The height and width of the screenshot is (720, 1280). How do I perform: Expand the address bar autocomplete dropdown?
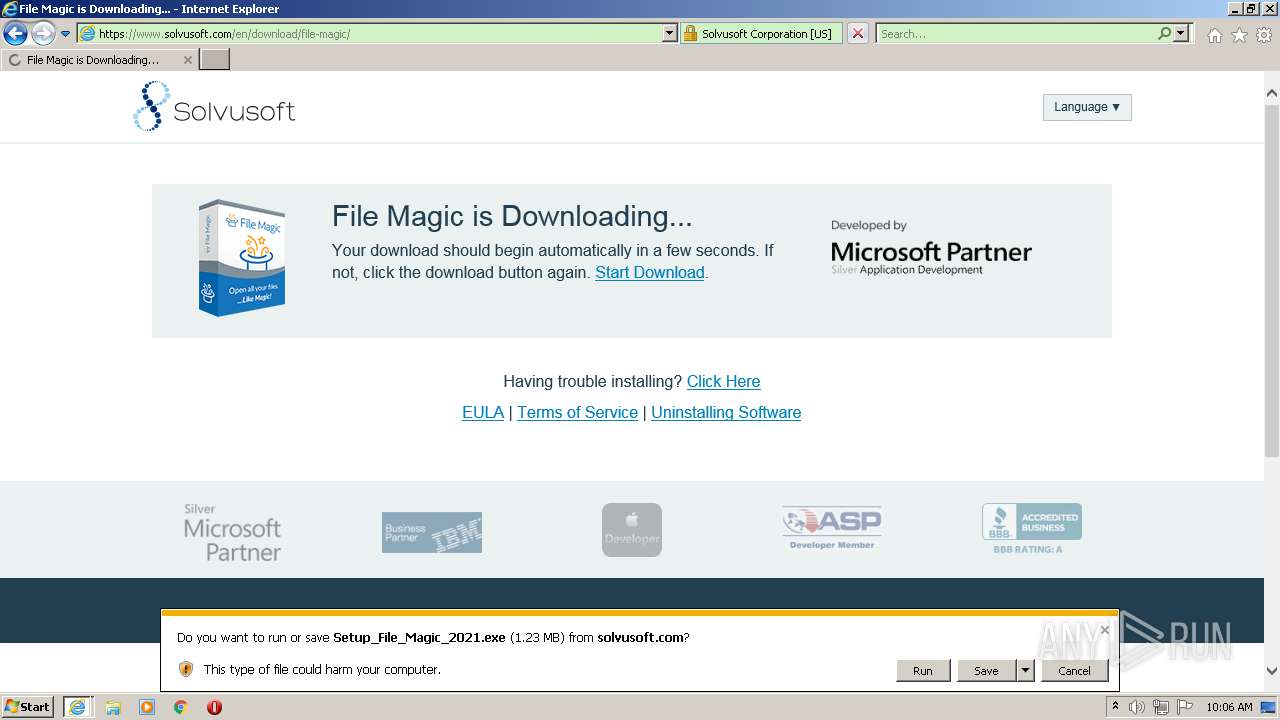click(670, 33)
